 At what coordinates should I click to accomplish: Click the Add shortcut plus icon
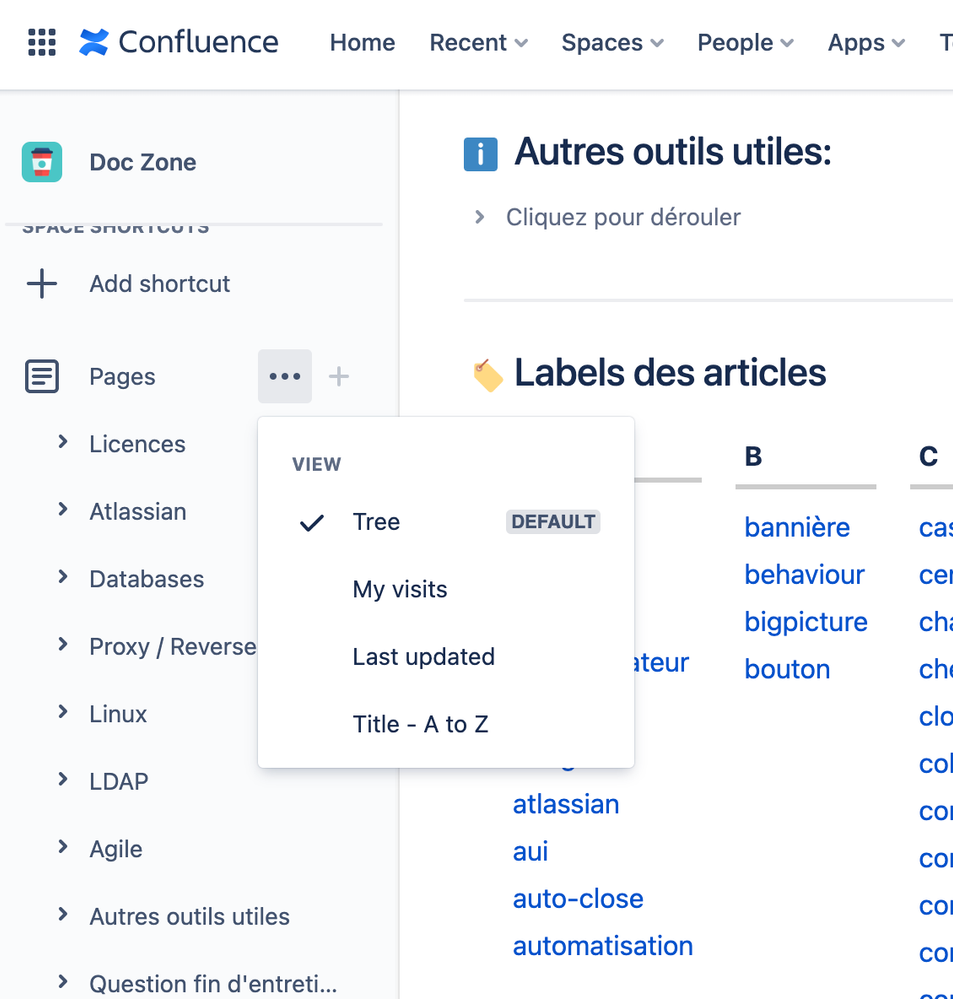tap(42, 284)
